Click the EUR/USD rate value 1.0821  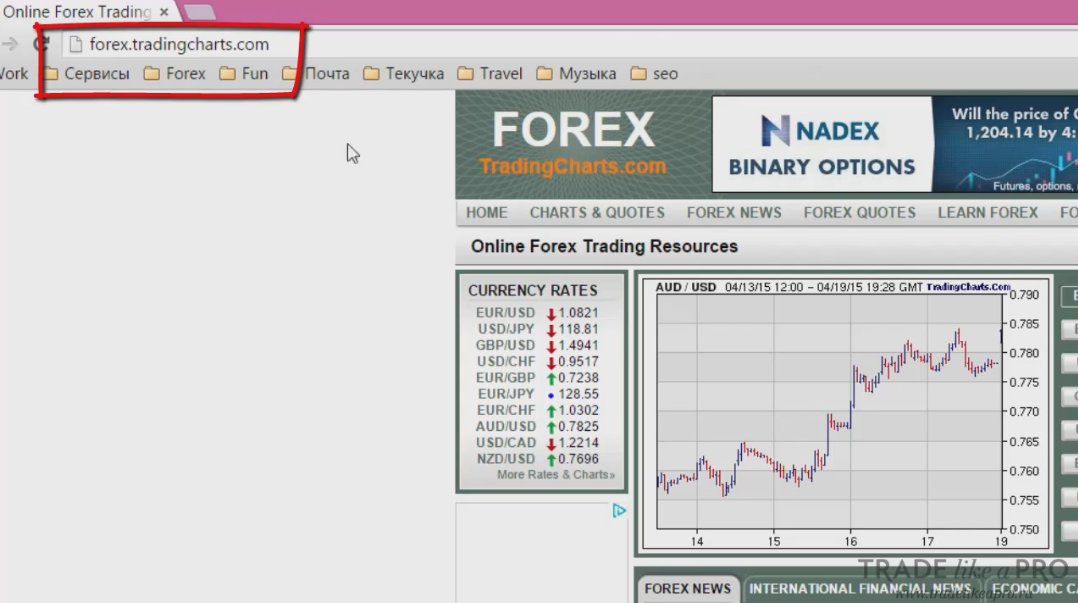point(578,313)
